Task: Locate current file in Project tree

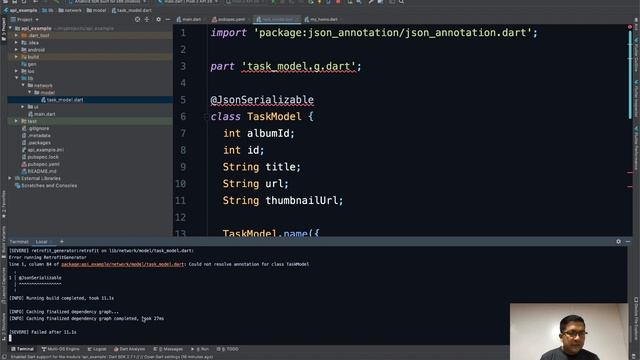Action: point(137,19)
